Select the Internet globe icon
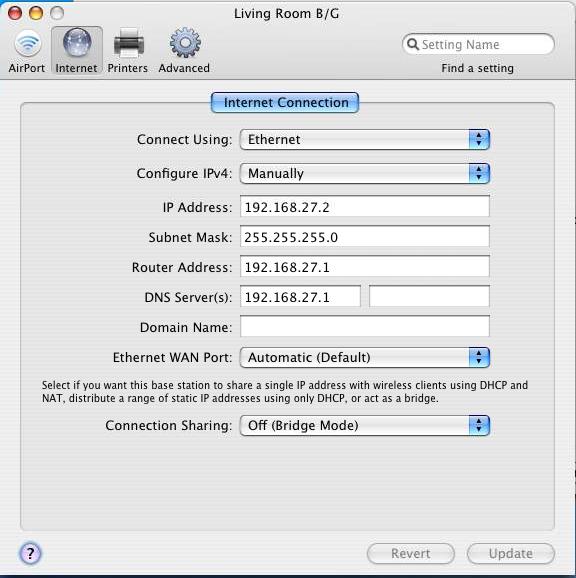The width and height of the screenshot is (576, 578). pyautogui.click(x=77, y=43)
